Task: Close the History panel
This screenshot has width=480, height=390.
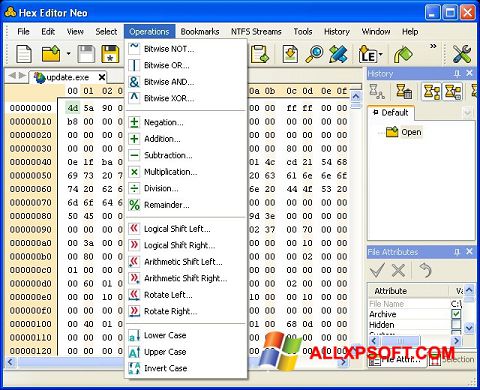Action: click(x=469, y=73)
